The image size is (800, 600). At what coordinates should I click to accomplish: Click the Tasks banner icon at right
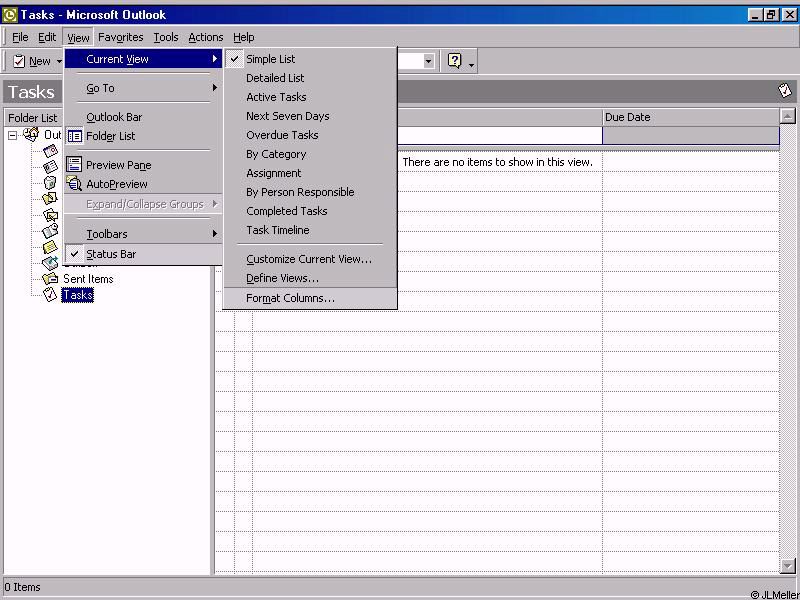785,91
